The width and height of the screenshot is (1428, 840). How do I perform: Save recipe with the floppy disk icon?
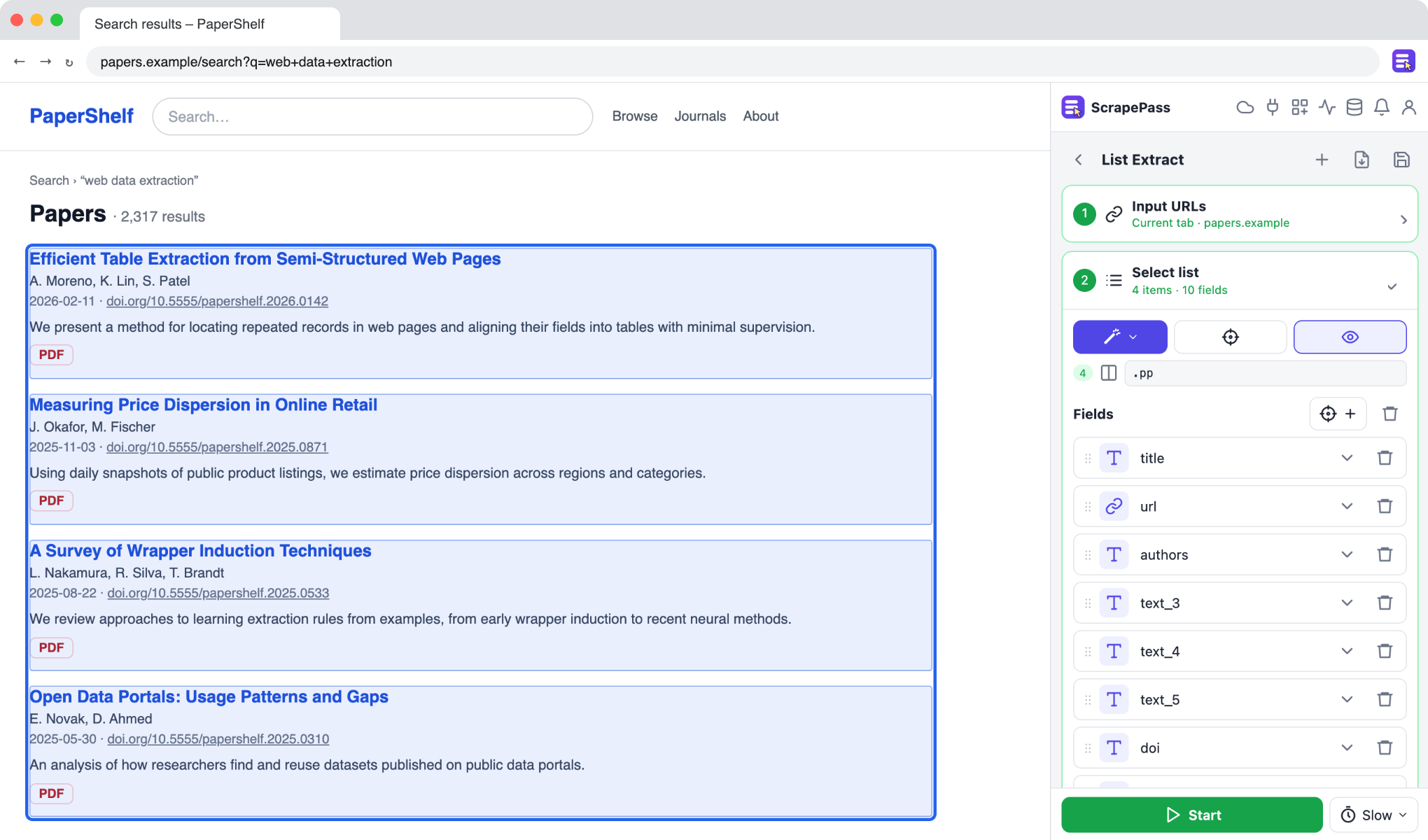1401,160
